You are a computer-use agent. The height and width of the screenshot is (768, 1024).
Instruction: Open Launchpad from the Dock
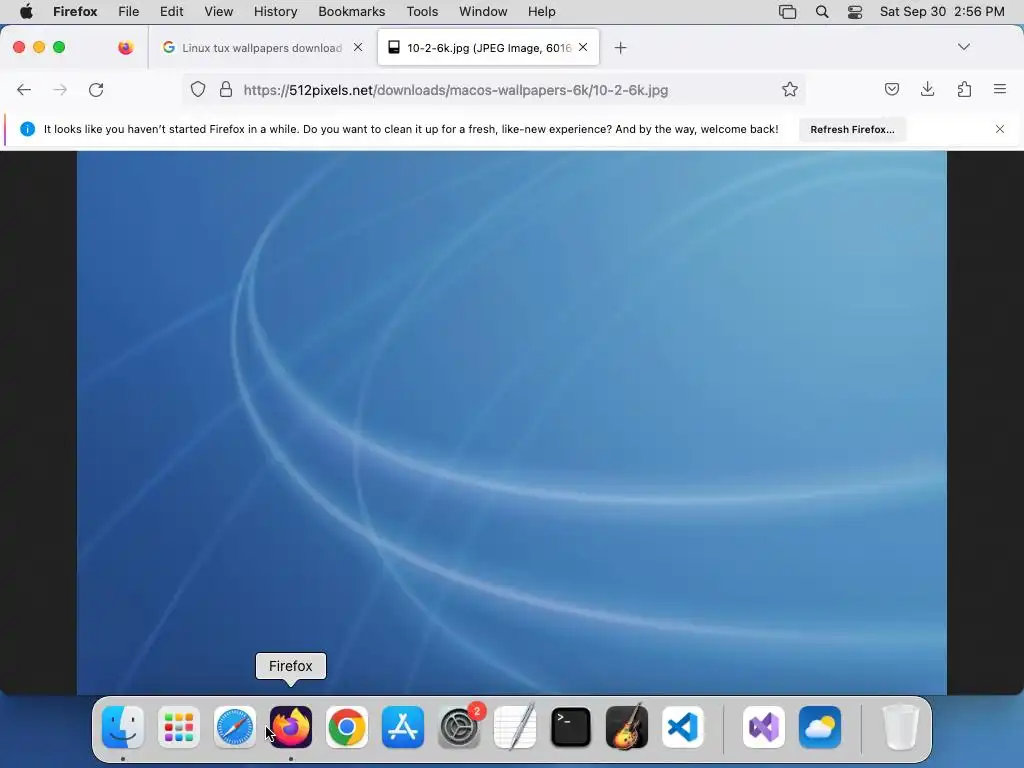[x=179, y=727]
